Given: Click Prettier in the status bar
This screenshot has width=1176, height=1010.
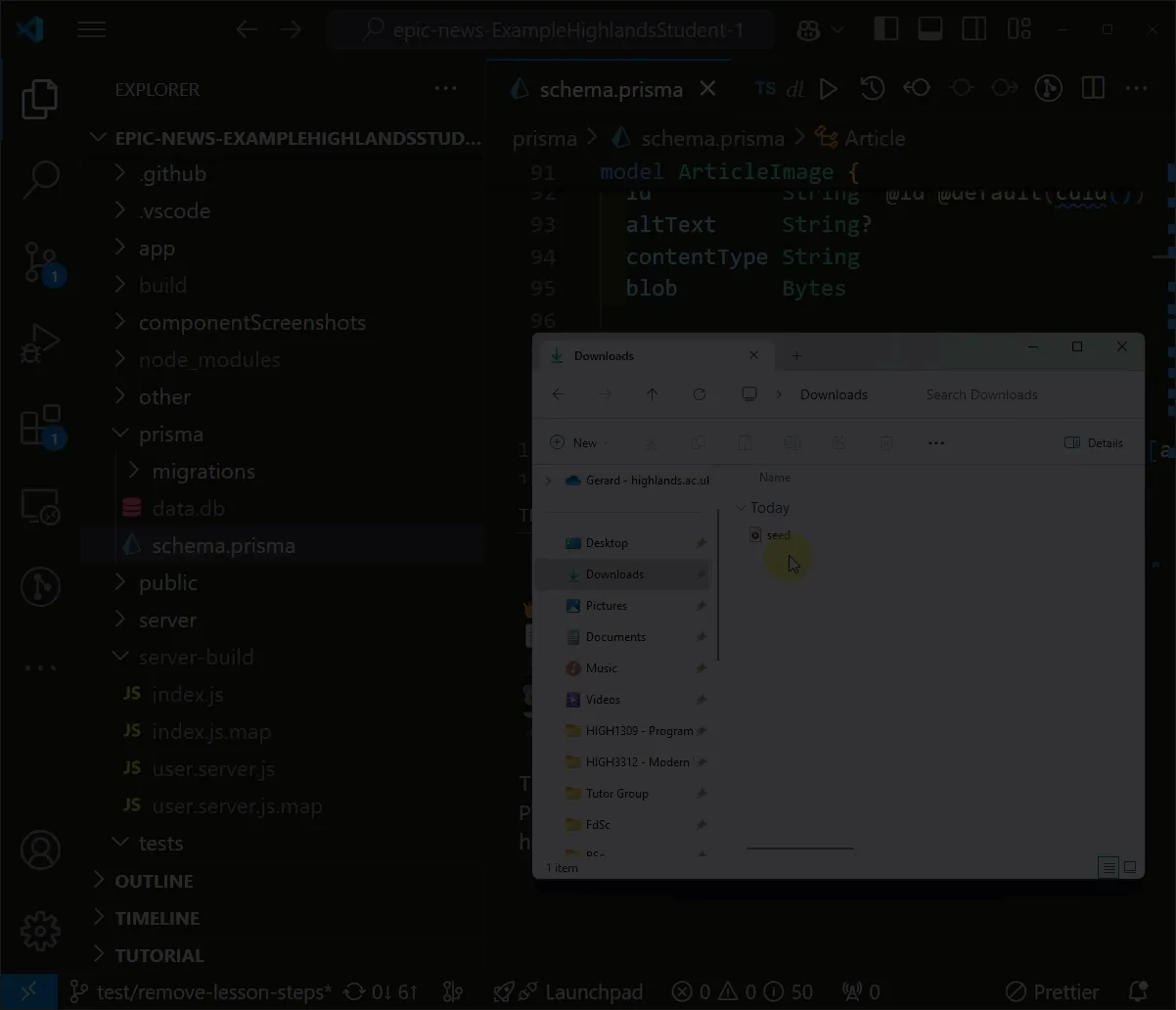Looking at the screenshot, I should (x=1053, y=992).
